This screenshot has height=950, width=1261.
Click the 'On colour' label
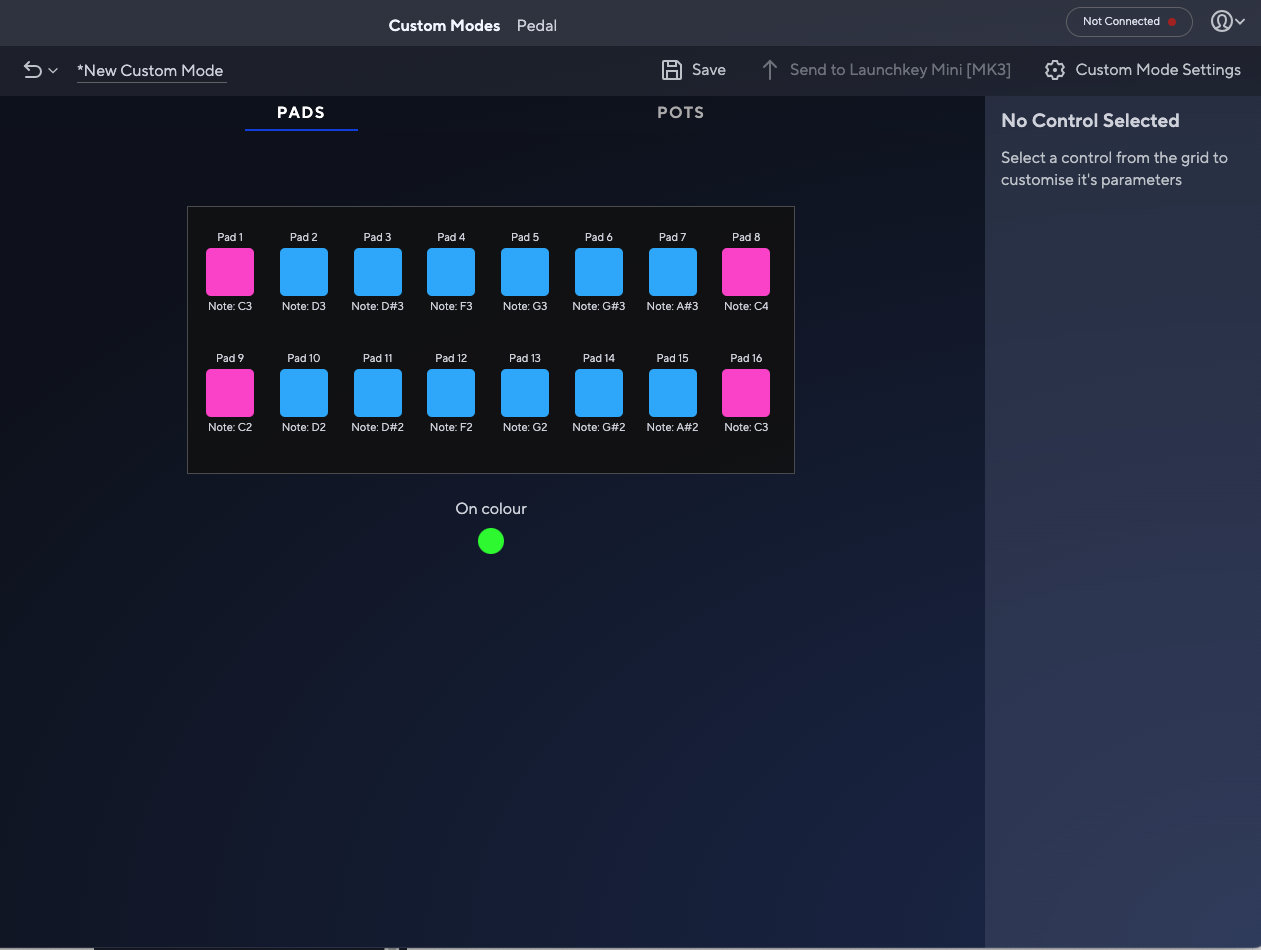click(491, 509)
